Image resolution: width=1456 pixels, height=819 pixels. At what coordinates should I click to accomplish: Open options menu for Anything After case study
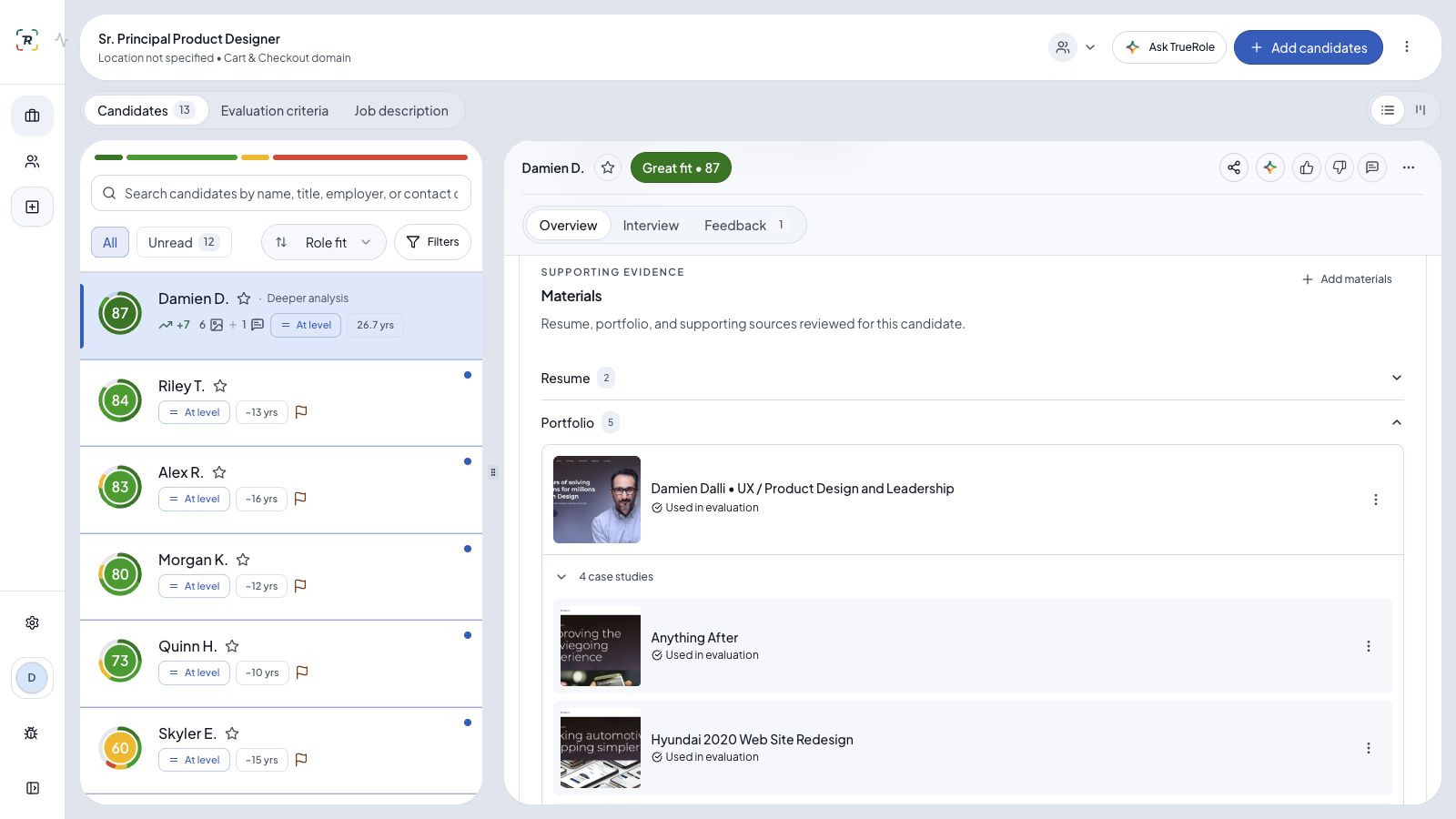tap(1369, 646)
